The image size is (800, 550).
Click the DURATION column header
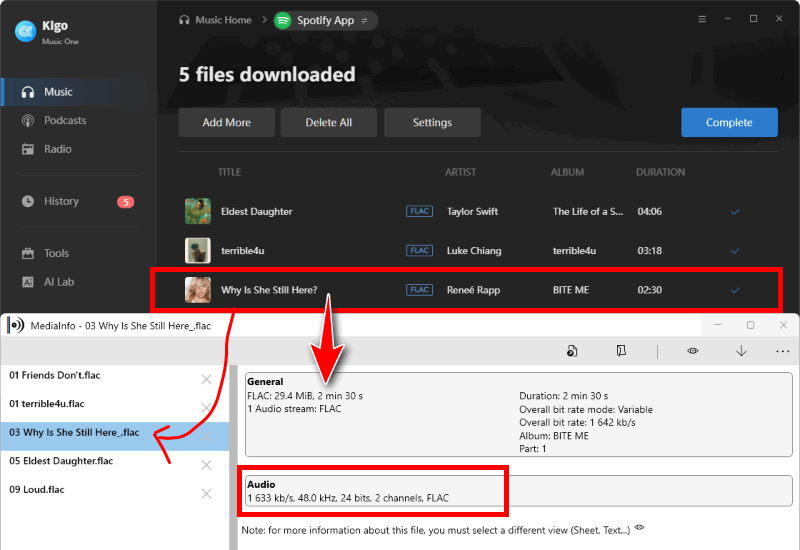coord(661,172)
